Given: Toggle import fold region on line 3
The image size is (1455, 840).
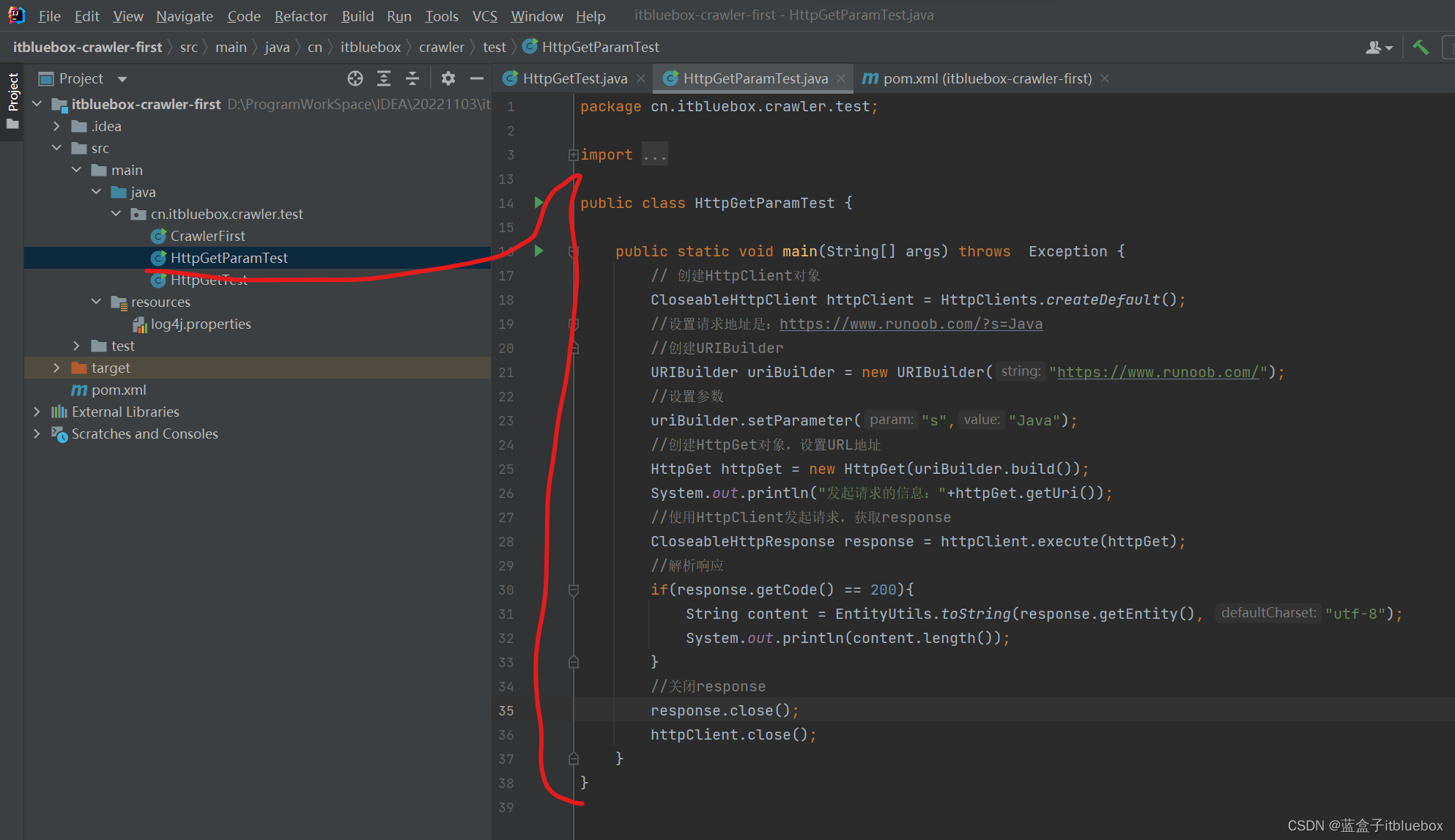Looking at the screenshot, I should [x=573, y=155].
